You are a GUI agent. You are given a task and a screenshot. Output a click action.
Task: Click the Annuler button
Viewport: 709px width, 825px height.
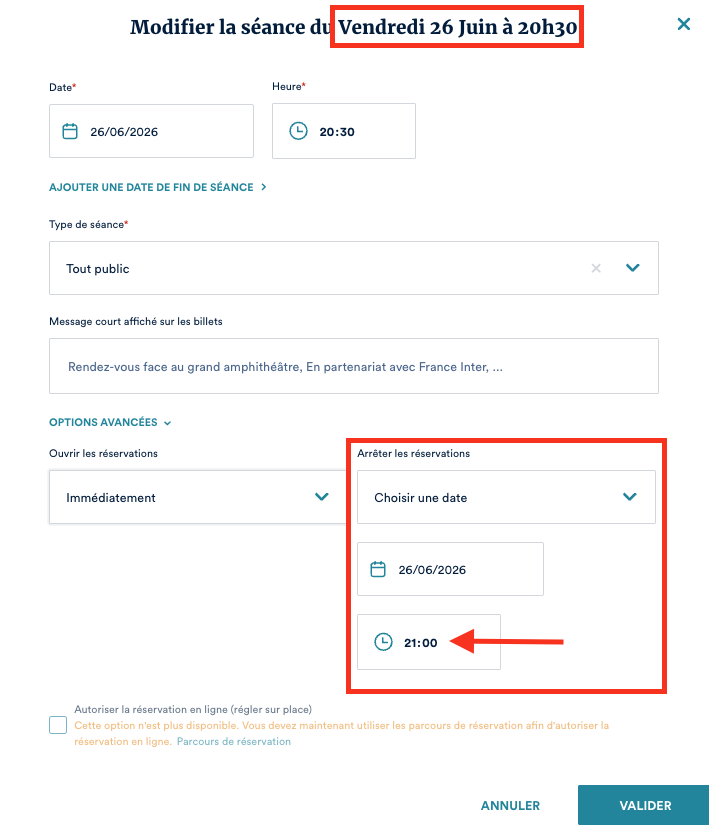pos(510,805)
